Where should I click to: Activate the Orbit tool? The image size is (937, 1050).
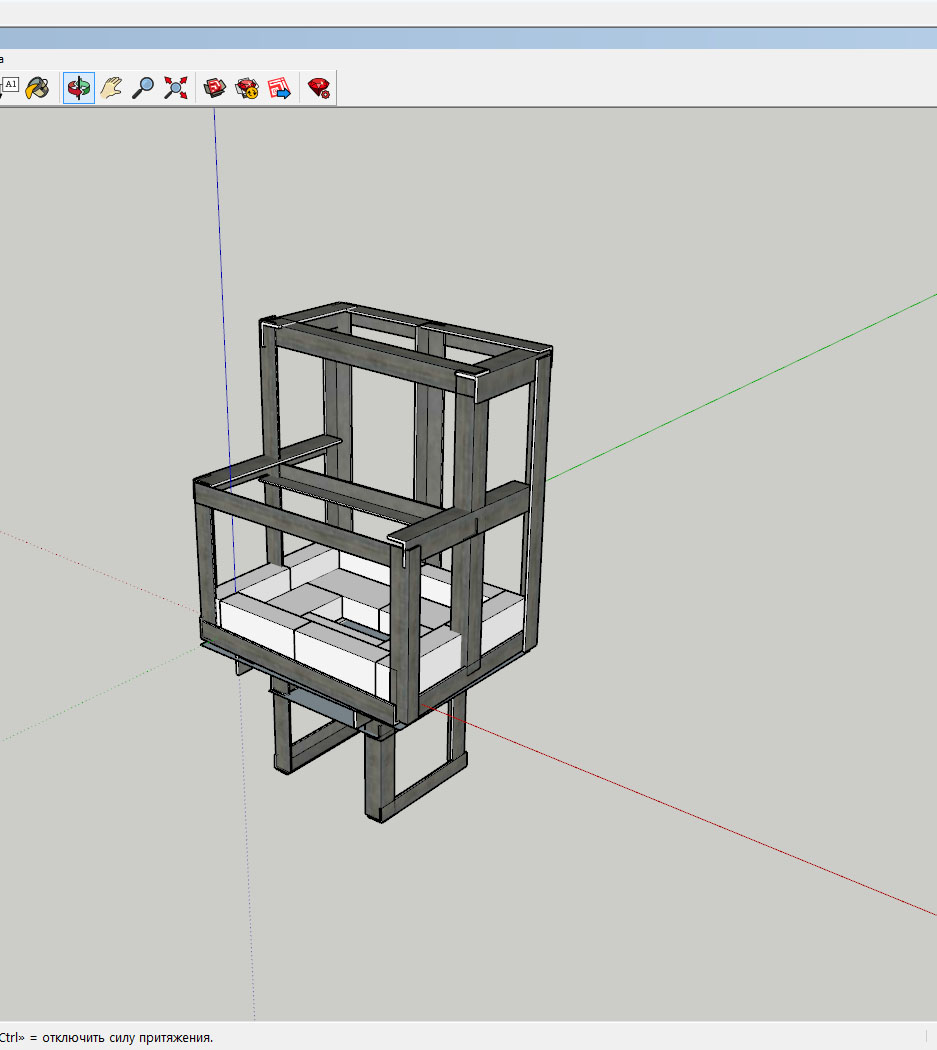[x=79, y=88]
